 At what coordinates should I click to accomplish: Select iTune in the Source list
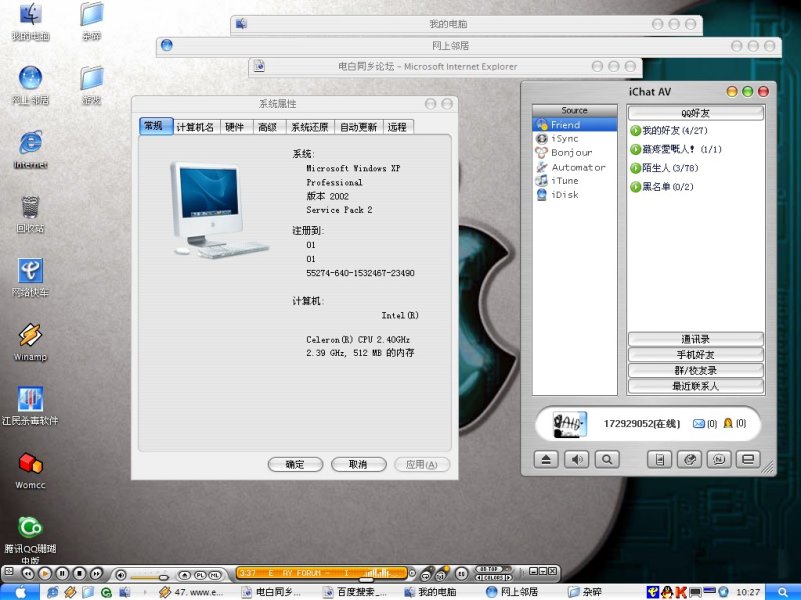coord(564,181)
